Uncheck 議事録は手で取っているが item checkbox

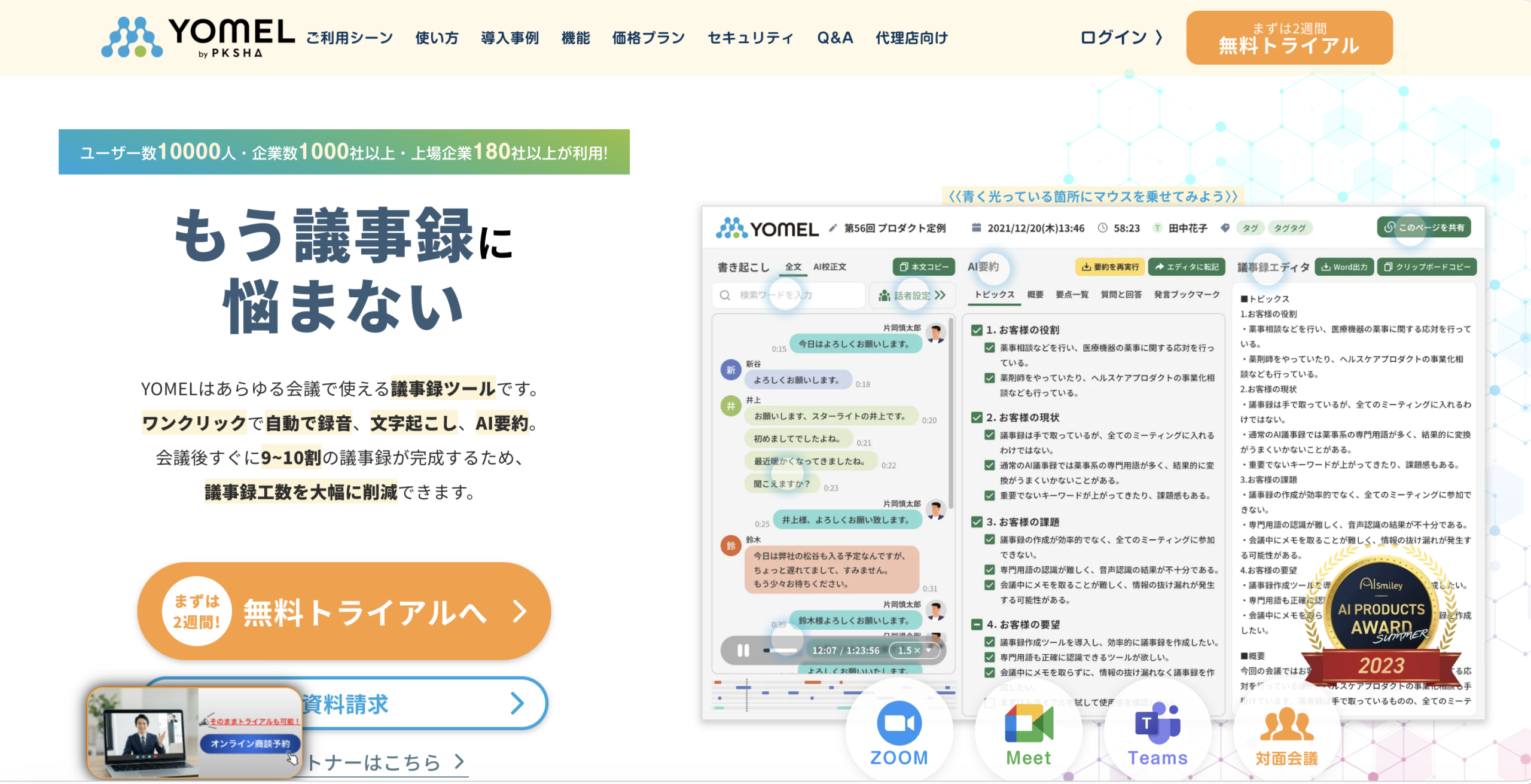[x=990, y=435]
